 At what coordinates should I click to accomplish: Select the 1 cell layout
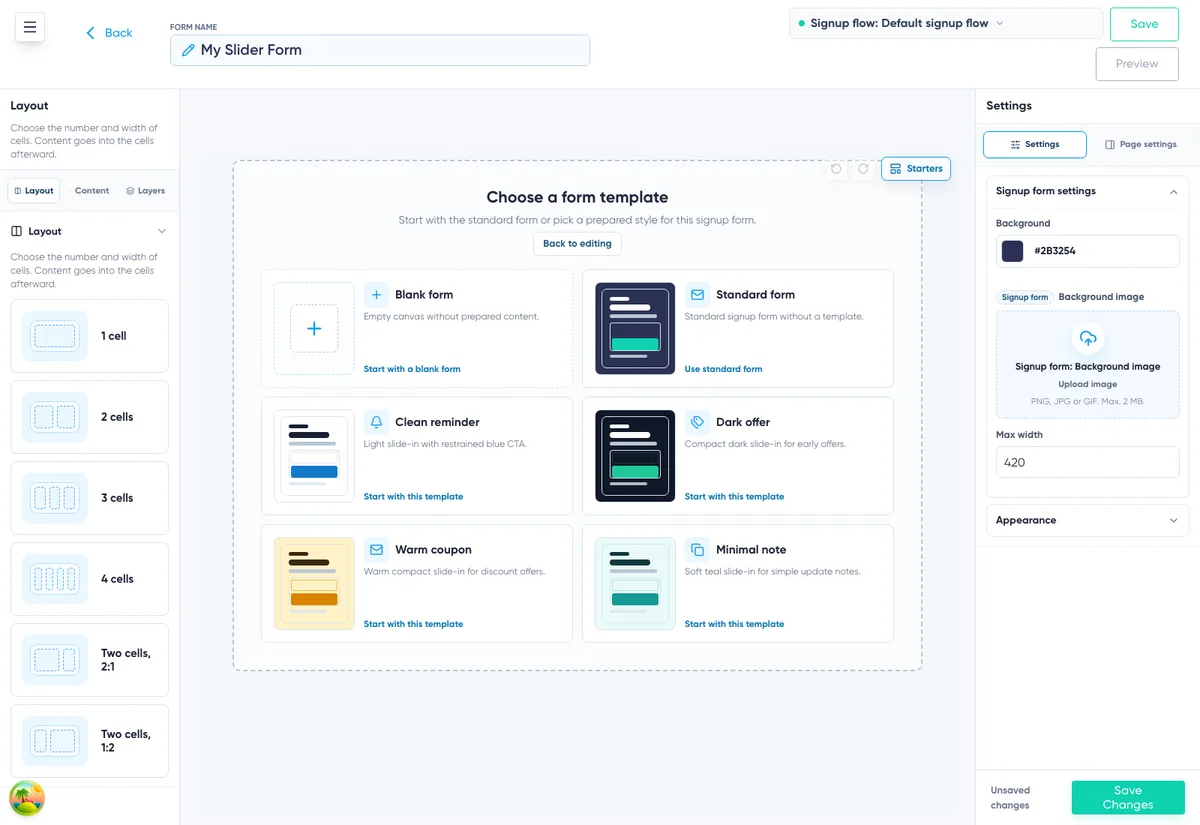(x=89, y=336)
